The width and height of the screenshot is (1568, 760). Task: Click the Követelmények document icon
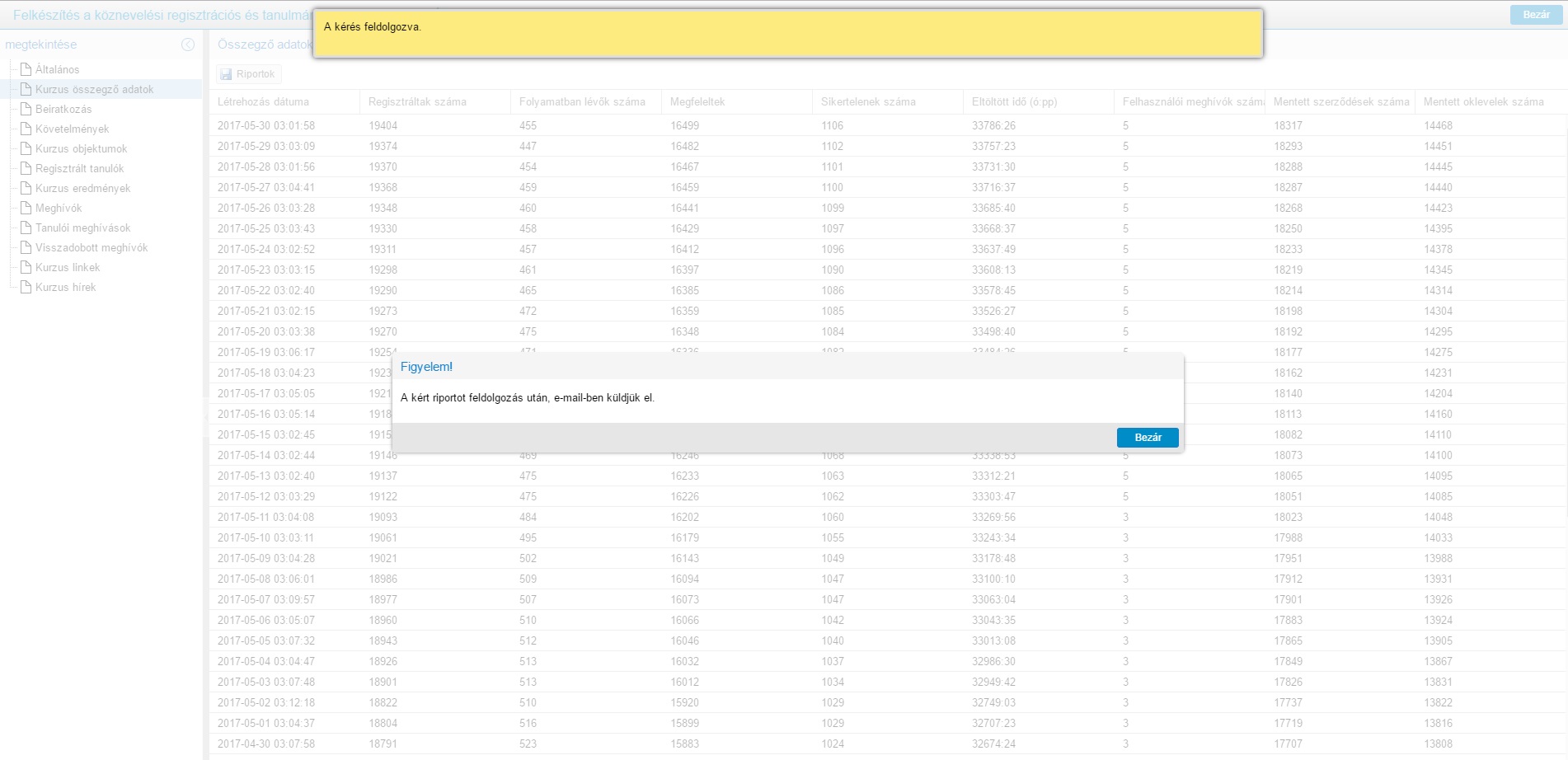(x=26, y=129)
